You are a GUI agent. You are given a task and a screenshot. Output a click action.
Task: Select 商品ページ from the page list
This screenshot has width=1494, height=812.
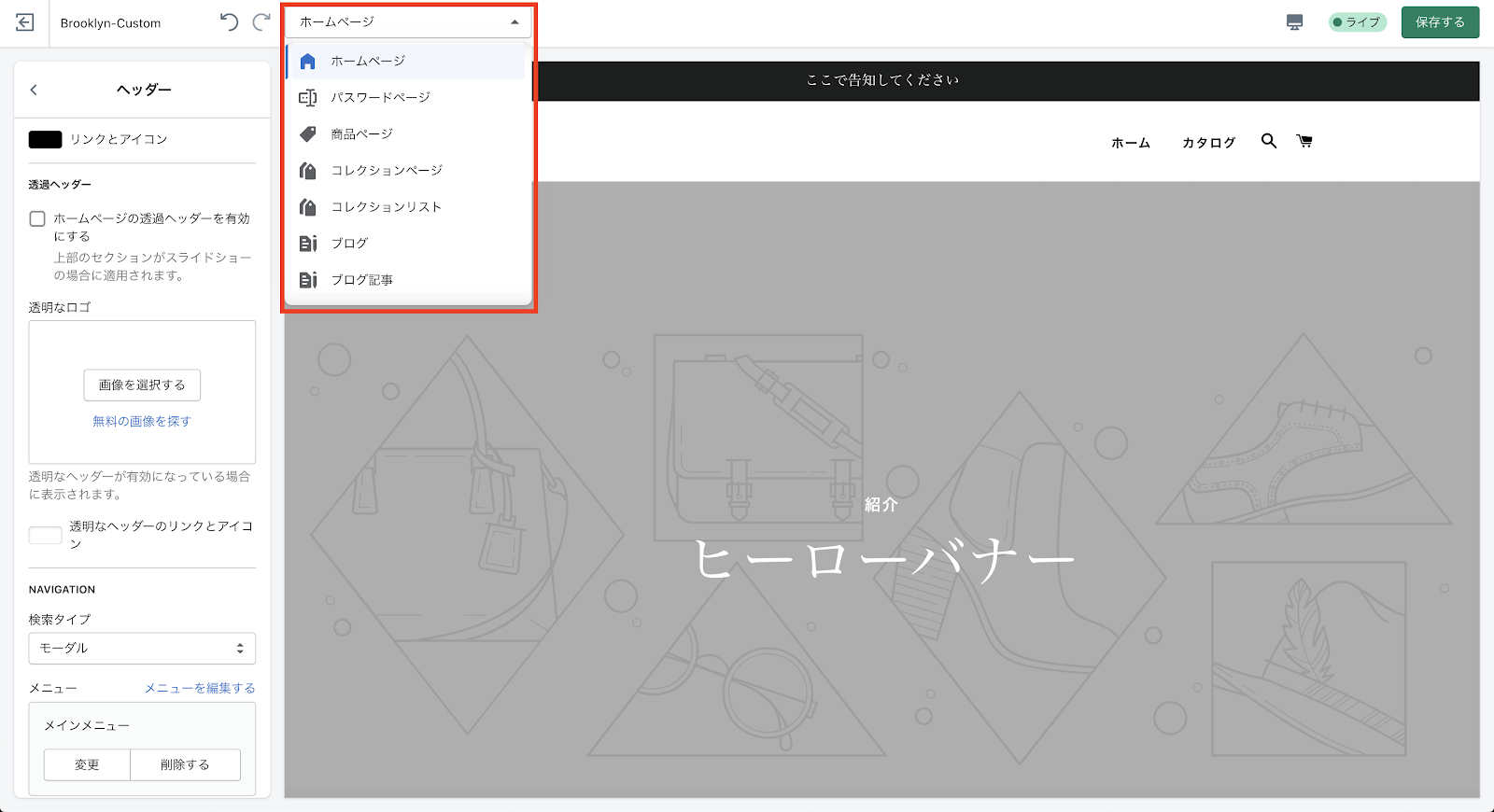pos(361,133)
